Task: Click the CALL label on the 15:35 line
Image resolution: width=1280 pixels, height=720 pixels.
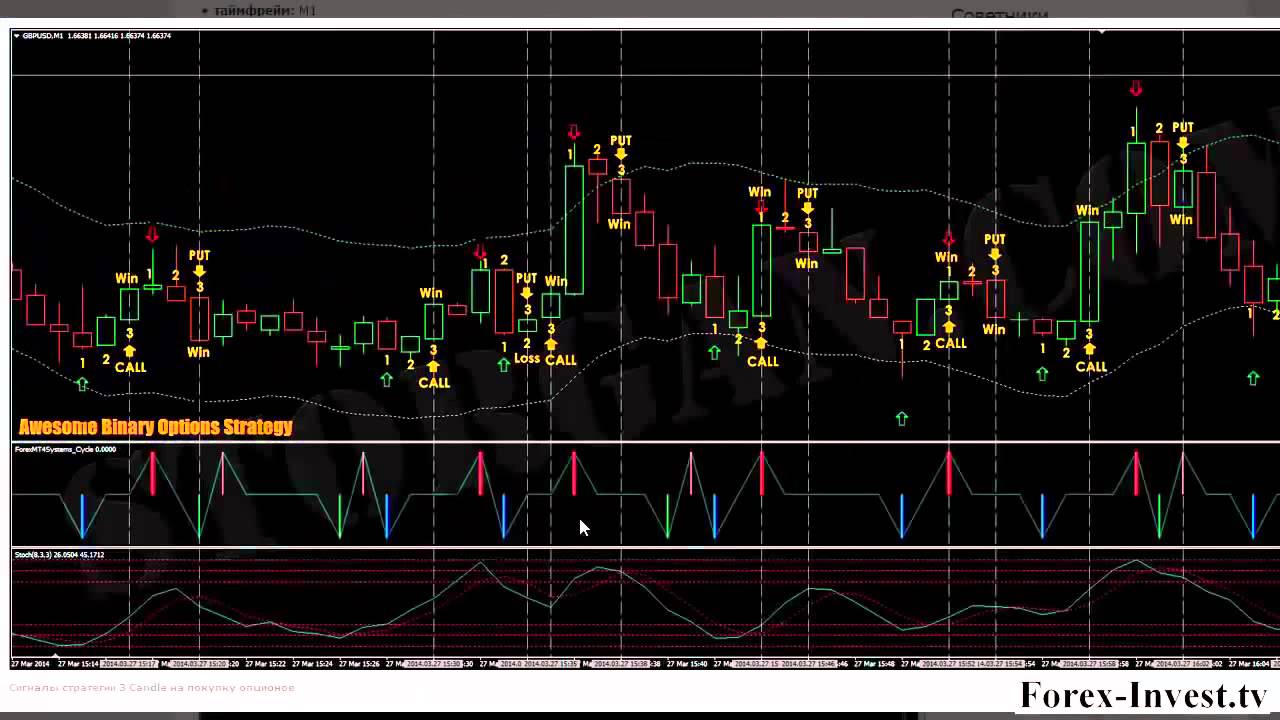Action: tap(560, 360)
